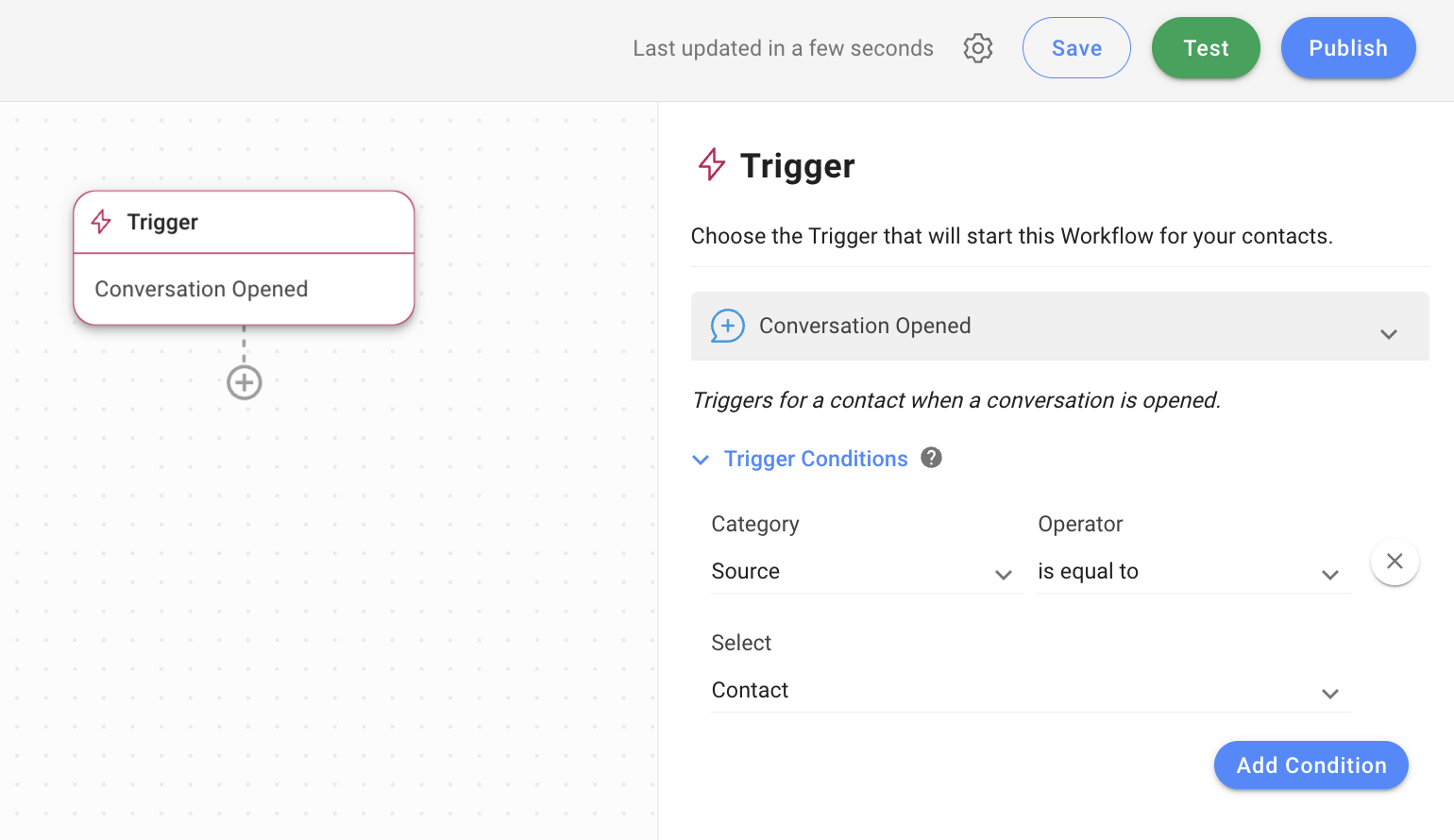
Task: Open the workflow settings gear
Action: 978,48
